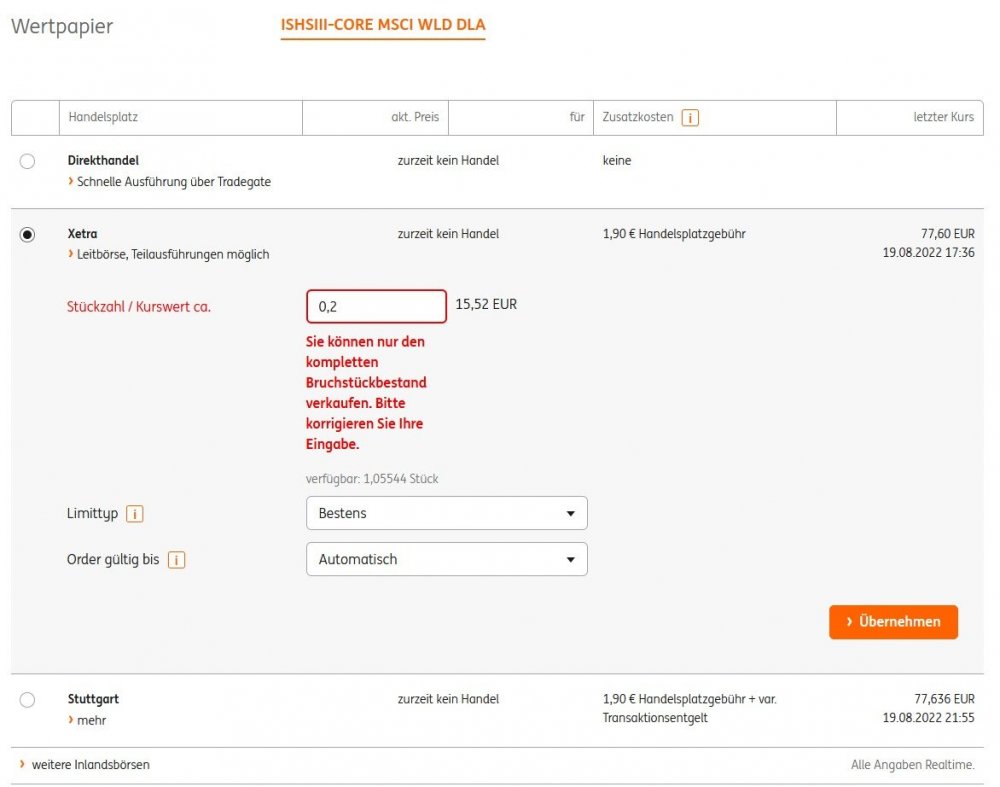Click the akt. Preis column header
The width and height of the screenshot is (1000, 787).
(x=414, y=118)
